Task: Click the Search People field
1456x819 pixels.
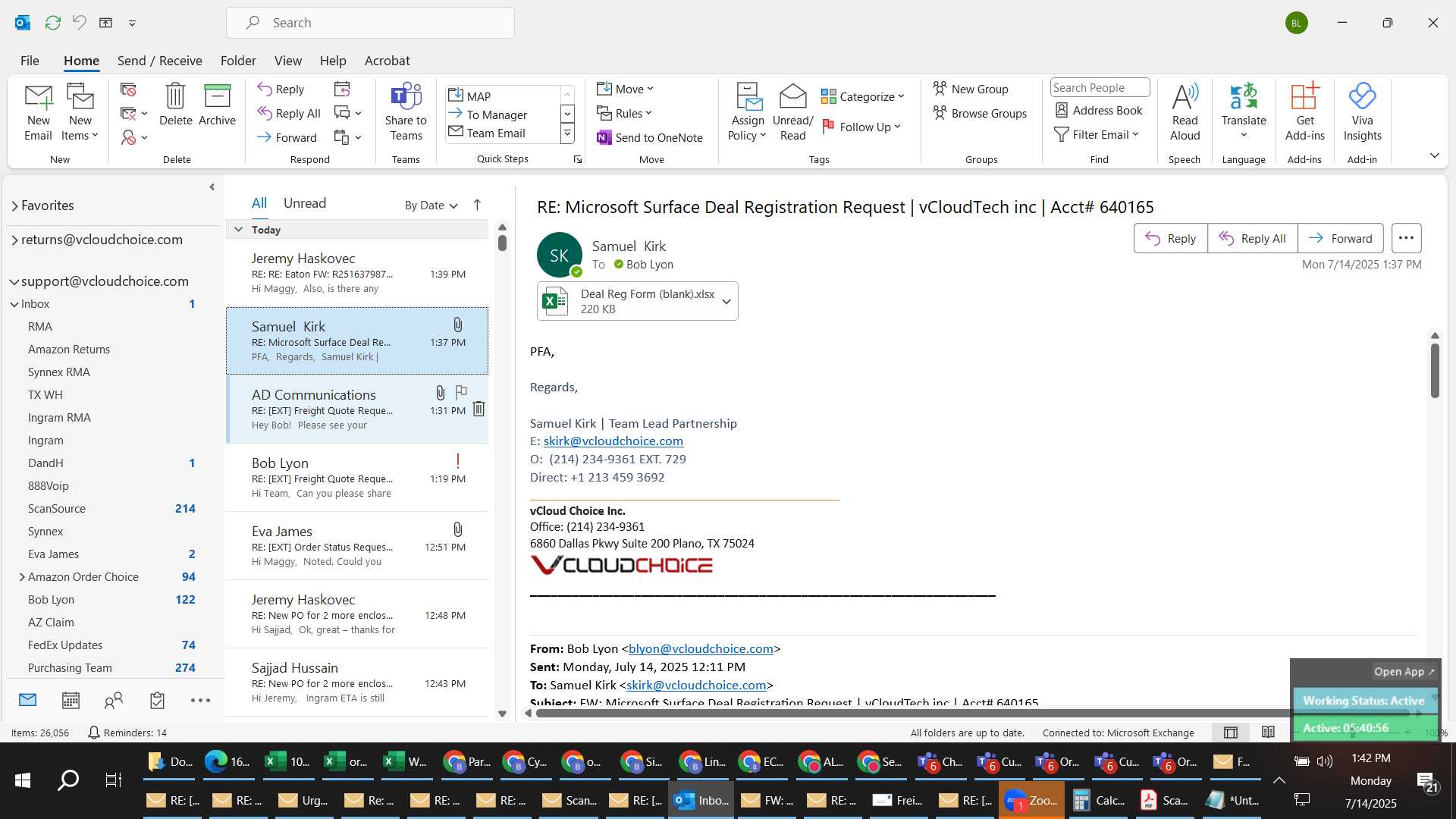Action: click(x=1100, y=87)
